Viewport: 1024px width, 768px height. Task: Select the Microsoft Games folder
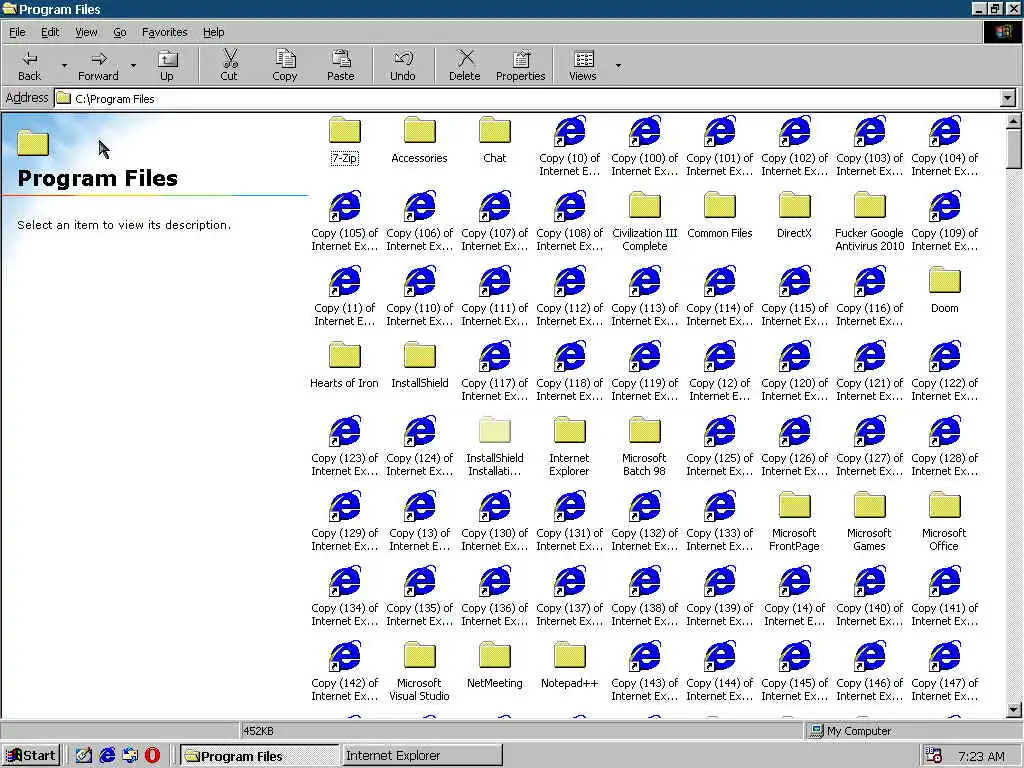[x=869, y=522]
